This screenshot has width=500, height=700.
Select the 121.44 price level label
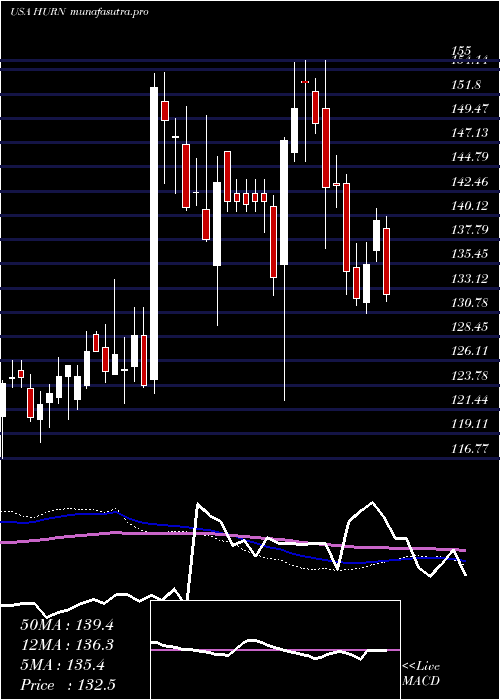tap(470, 400)
